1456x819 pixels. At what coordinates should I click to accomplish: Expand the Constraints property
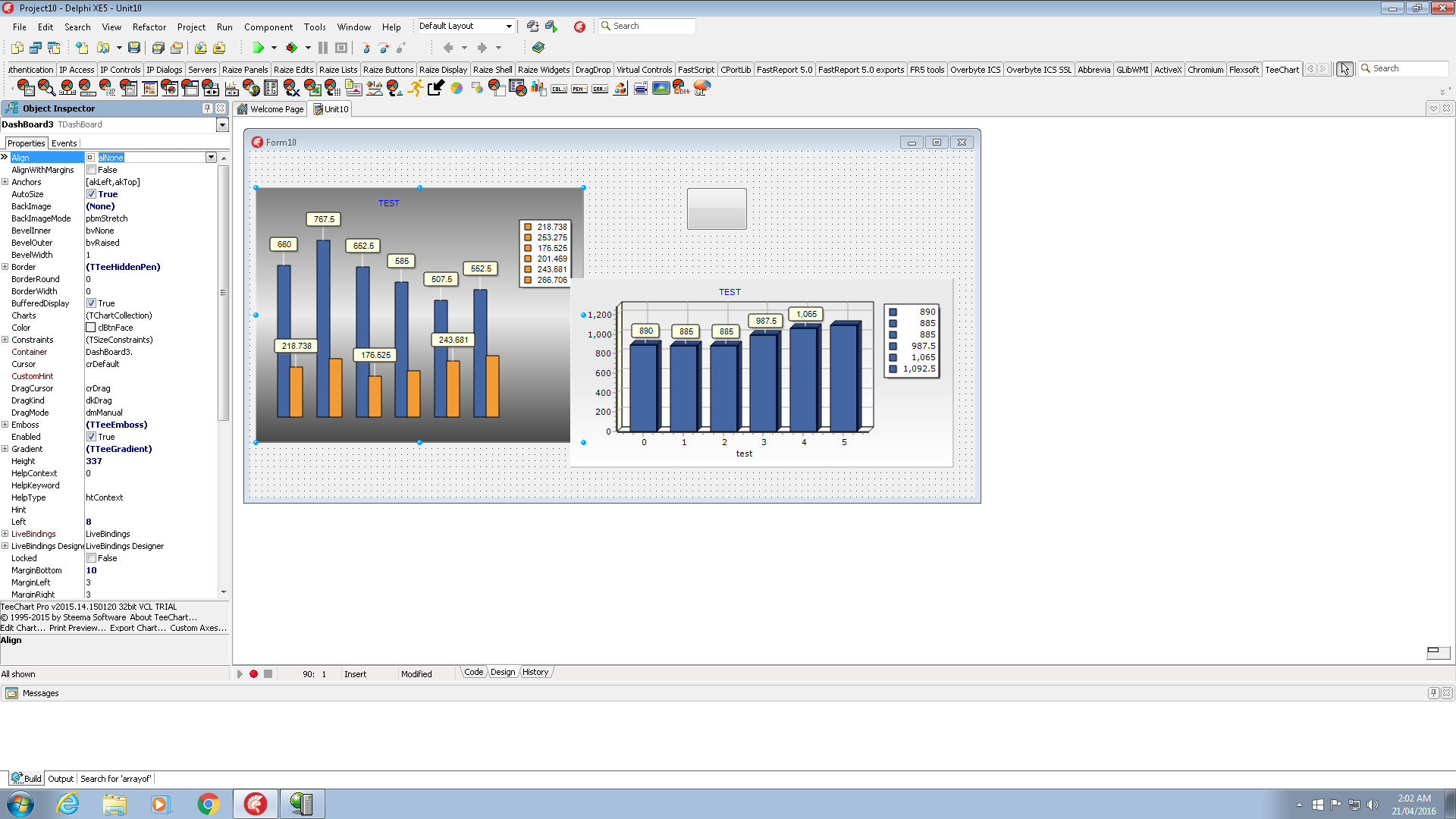point(5,340)
